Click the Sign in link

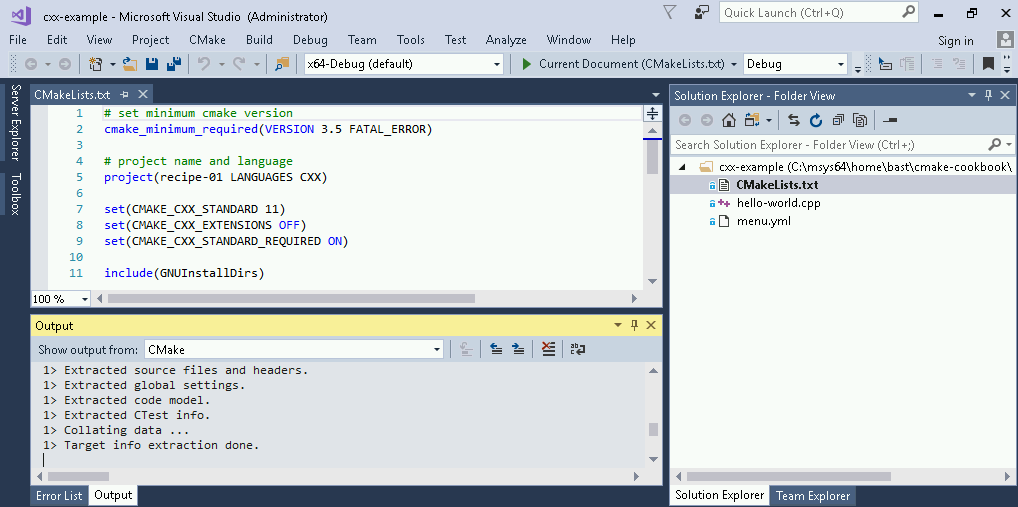[x=955, y=41]
